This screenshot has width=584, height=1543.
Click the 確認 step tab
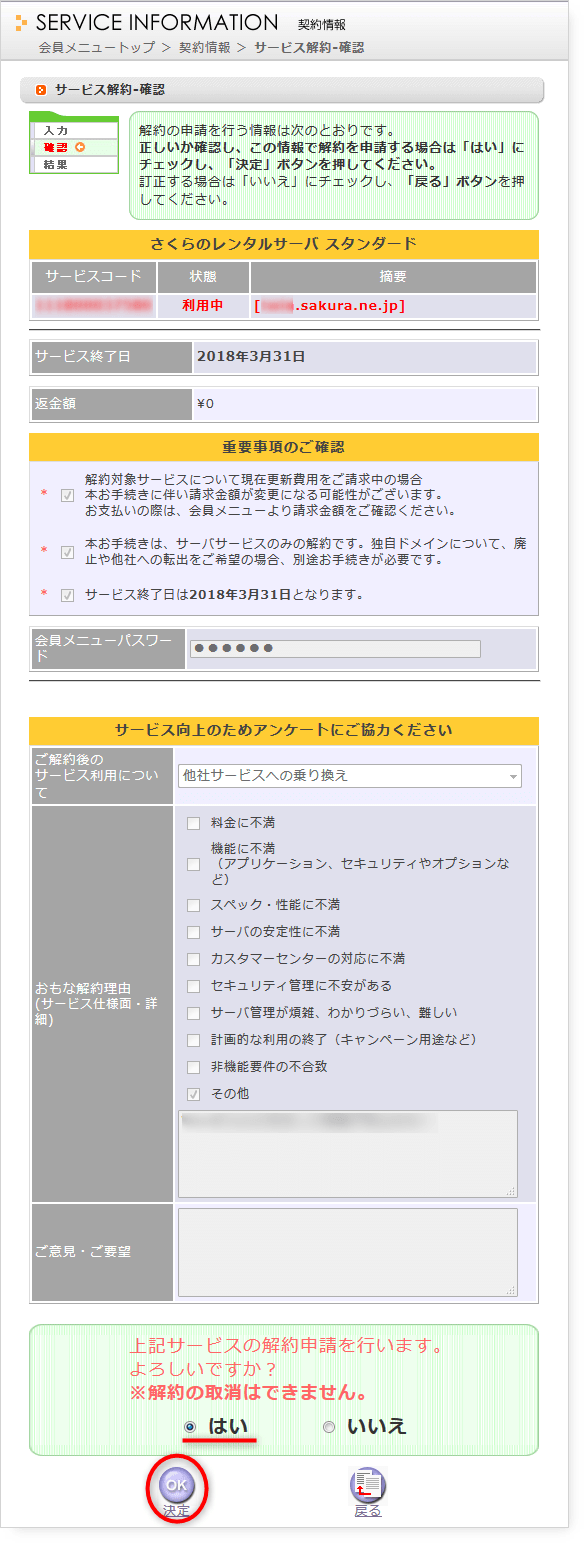coord(75,147)
